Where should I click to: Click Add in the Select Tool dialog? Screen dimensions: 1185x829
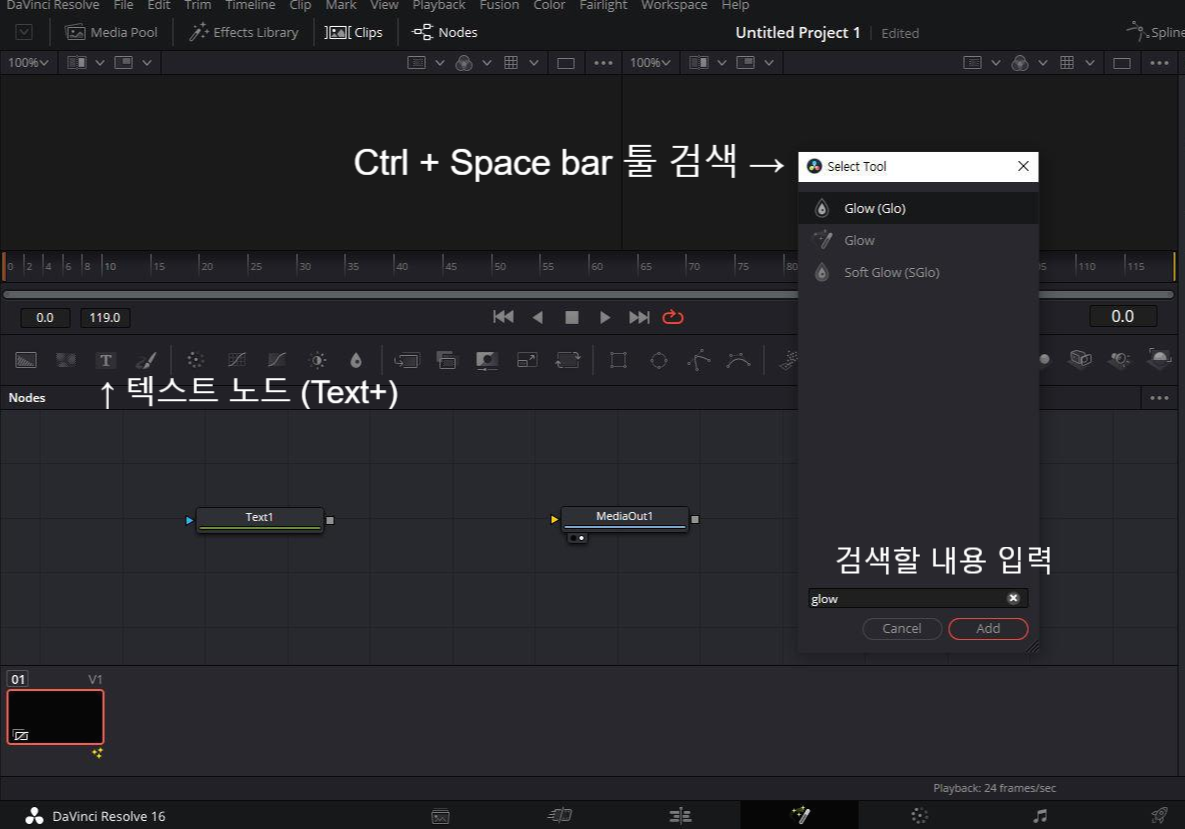coord(988,628)
